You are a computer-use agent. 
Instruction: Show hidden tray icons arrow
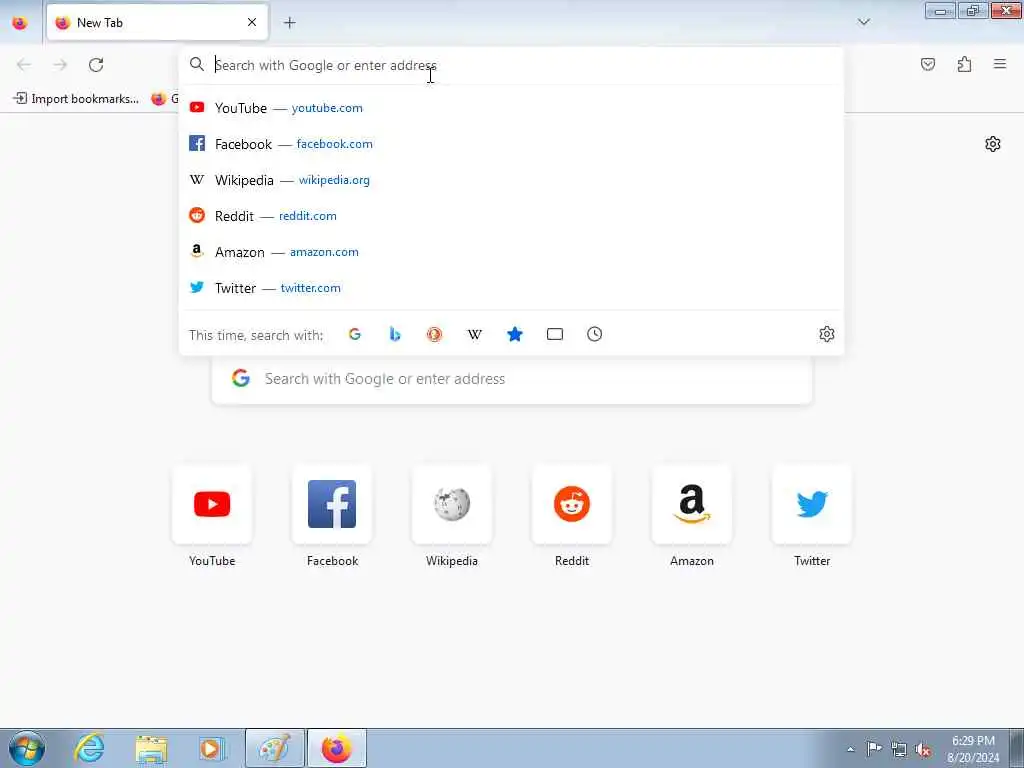tap(850, 749)
